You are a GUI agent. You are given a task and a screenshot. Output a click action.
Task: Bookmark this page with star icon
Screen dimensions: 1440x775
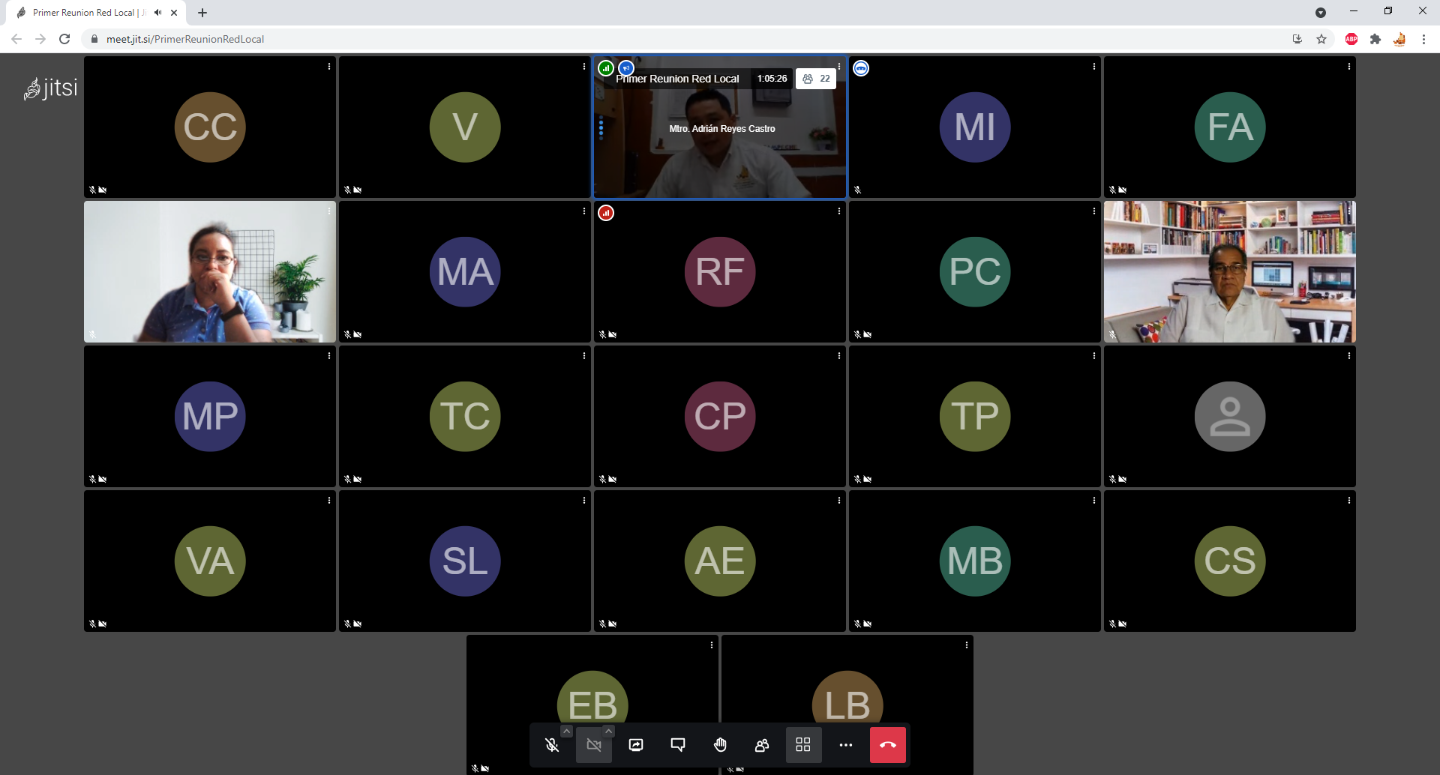pos(1321,39)
